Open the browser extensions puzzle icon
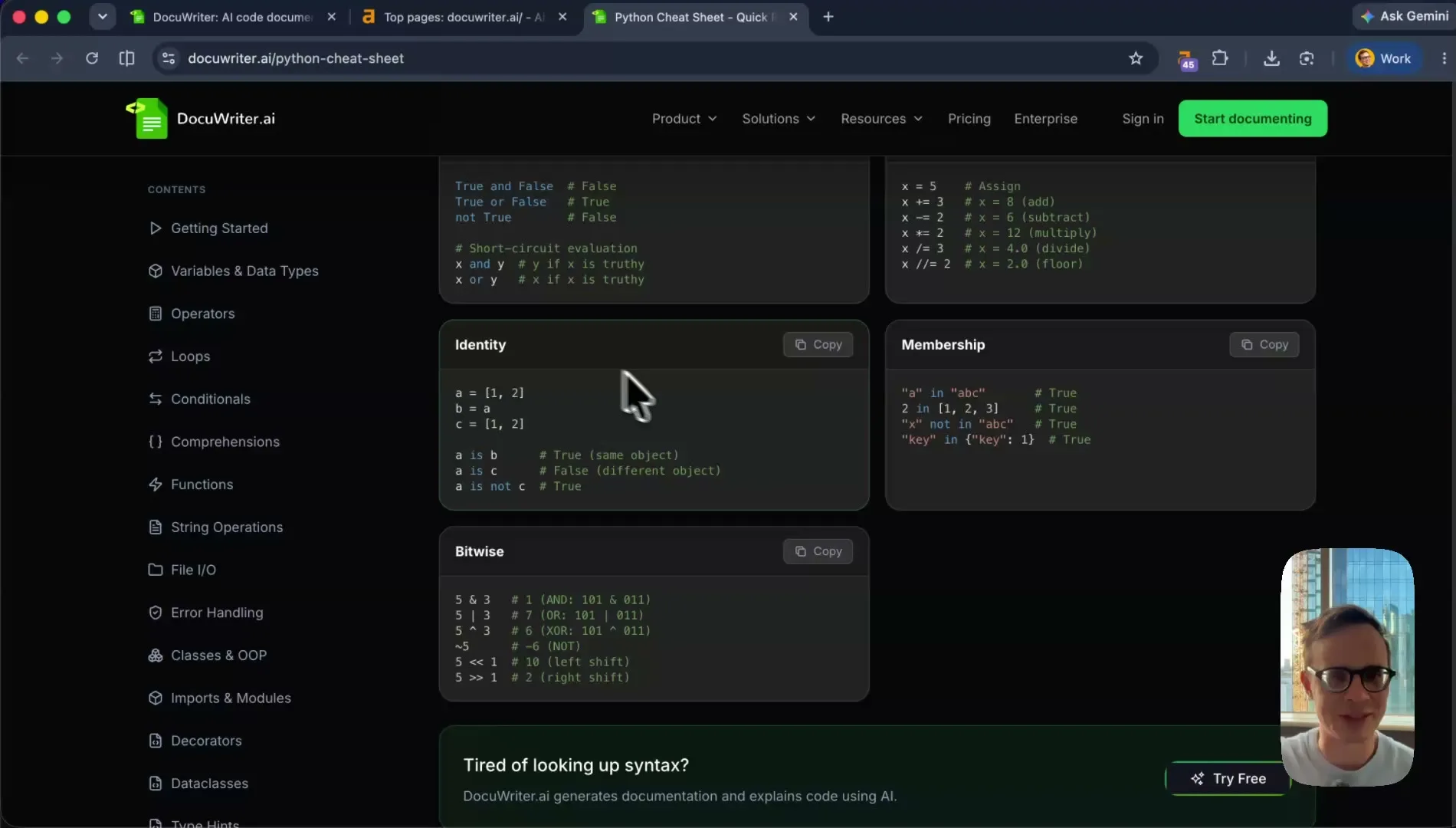 (1220, 58)
